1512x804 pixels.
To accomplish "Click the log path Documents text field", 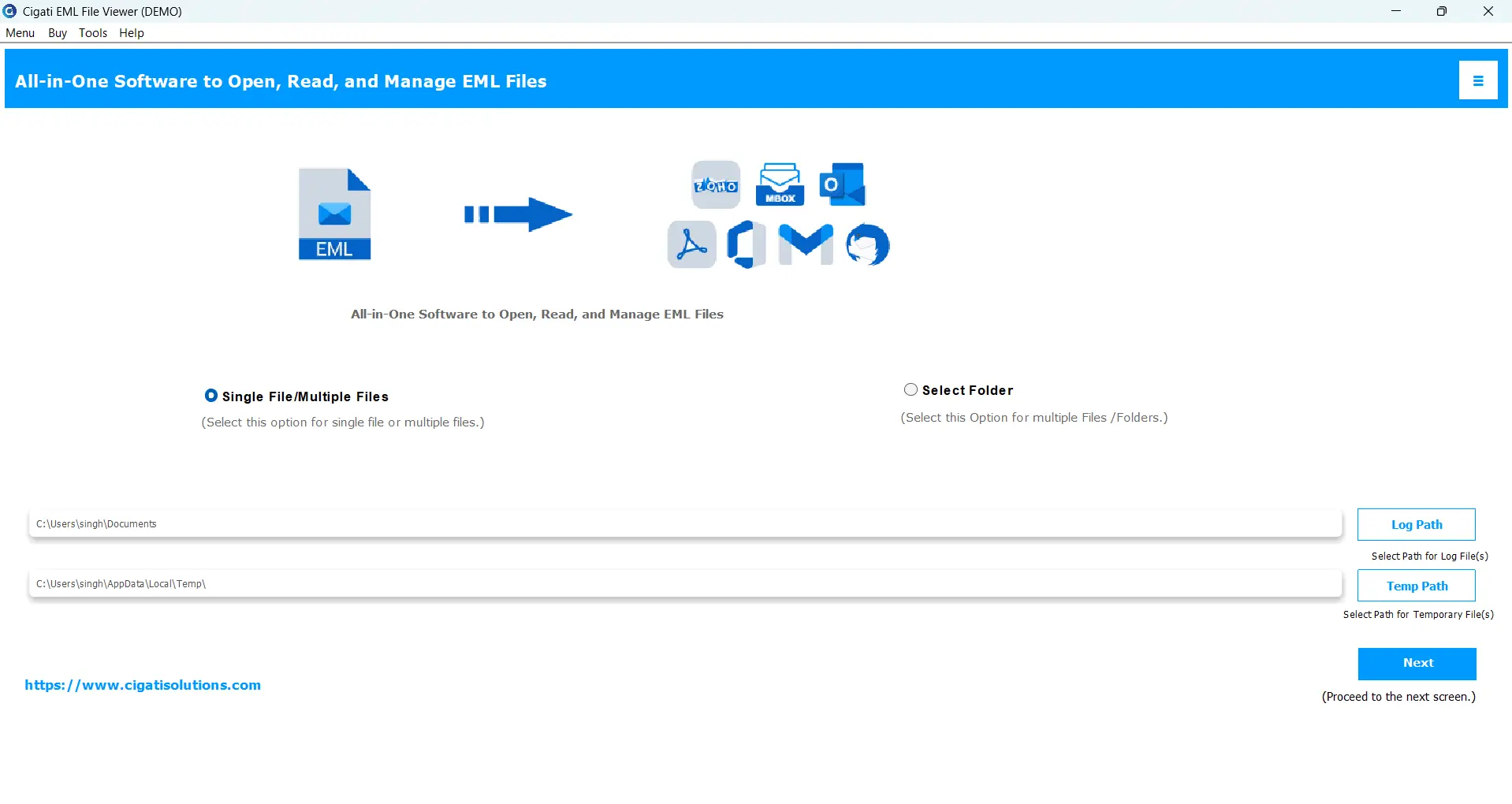I will [x=684, y=524].
